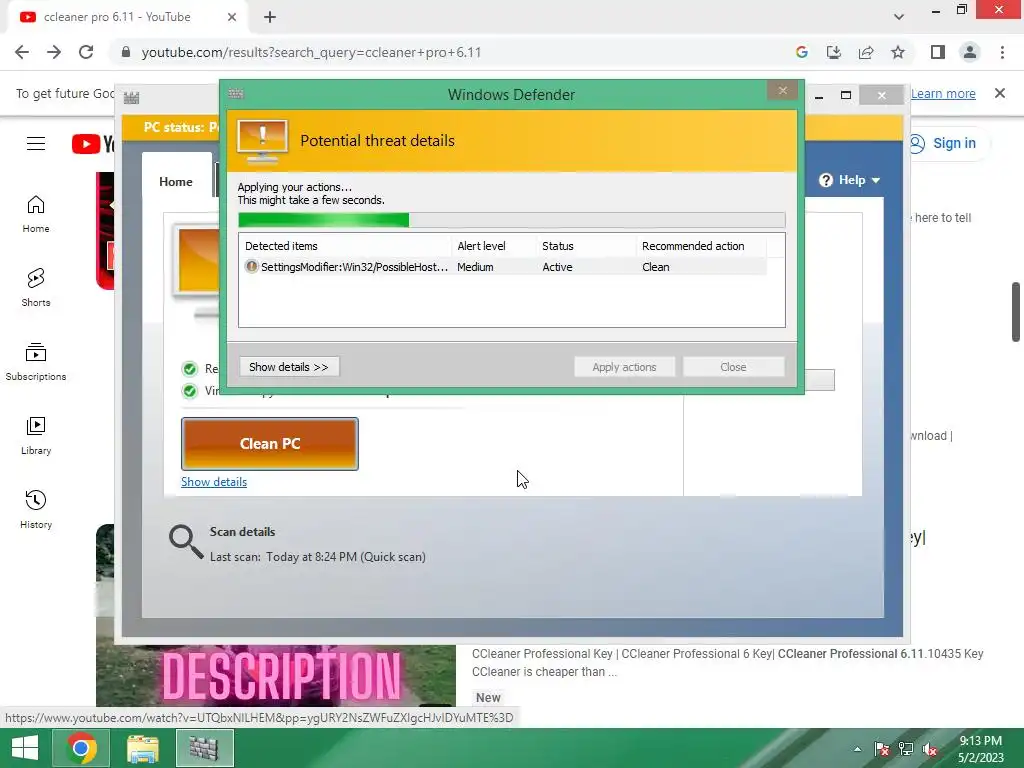Viewport: 1024px width, 768px height.
Task: Open a new Chrome tab with plus
Action: [x=270, y=17]
